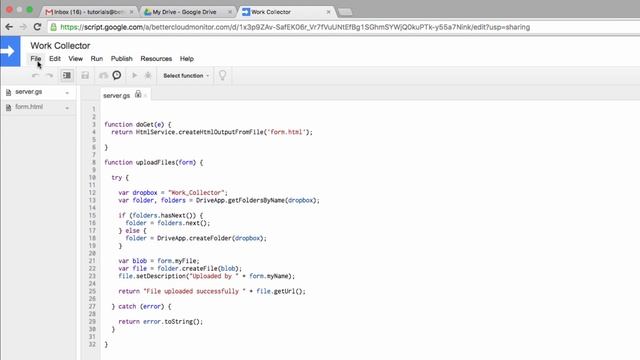Viewport: 640px width, 360px height.
Task: Click the 'Work_Collector' string in code
Action: tap(196, 193)
